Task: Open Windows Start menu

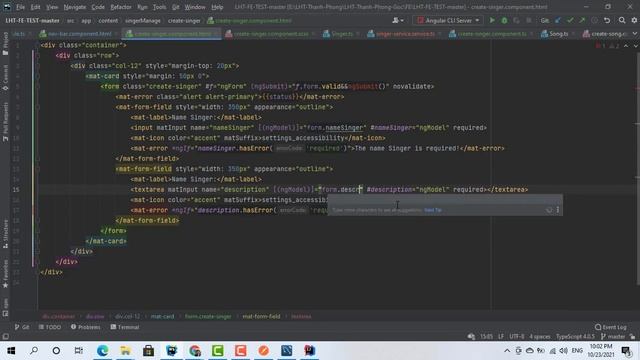Action: click(x=11, y=351)
